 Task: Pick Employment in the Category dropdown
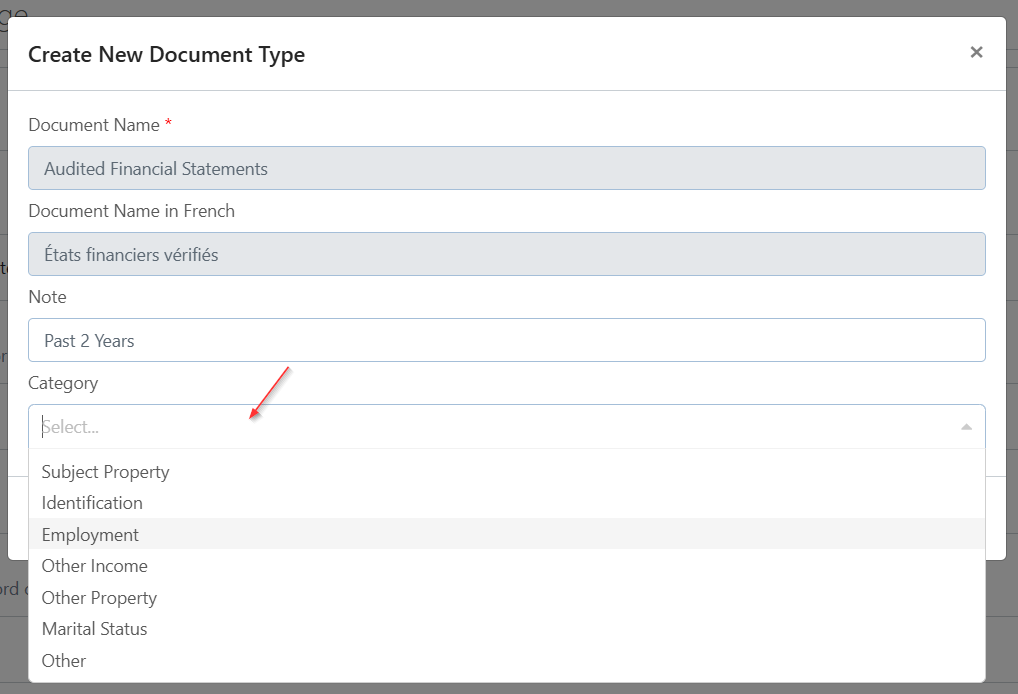[90, 535]
